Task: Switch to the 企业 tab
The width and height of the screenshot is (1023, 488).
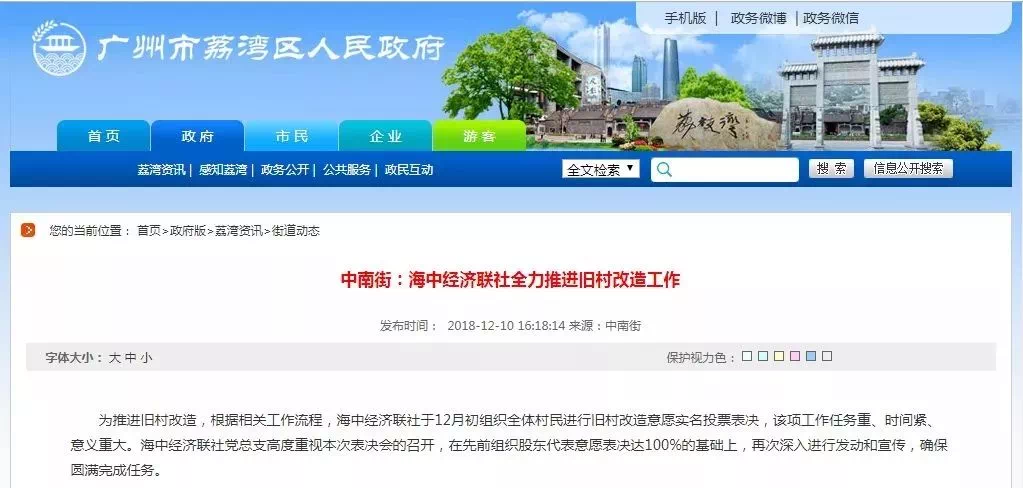Action: [x=386, y=136]
